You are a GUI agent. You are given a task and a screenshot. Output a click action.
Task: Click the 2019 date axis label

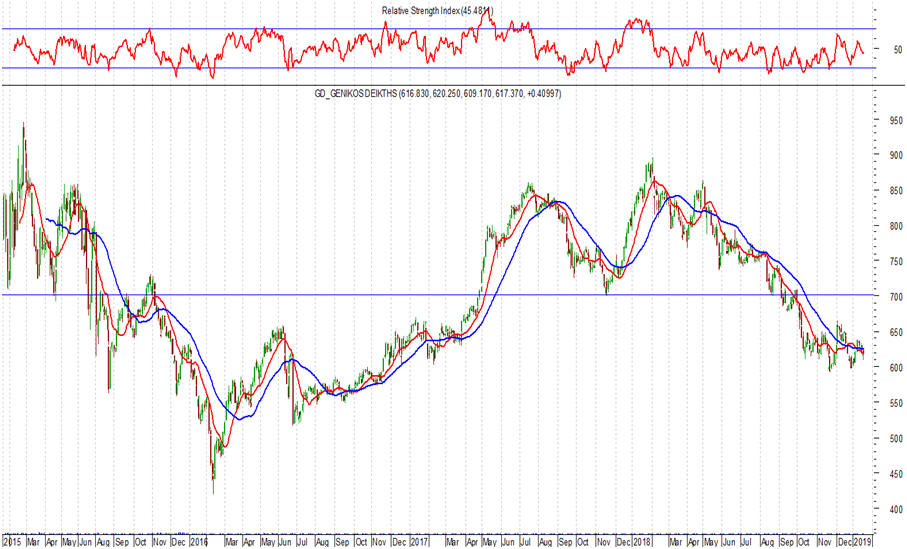[862, 541]
